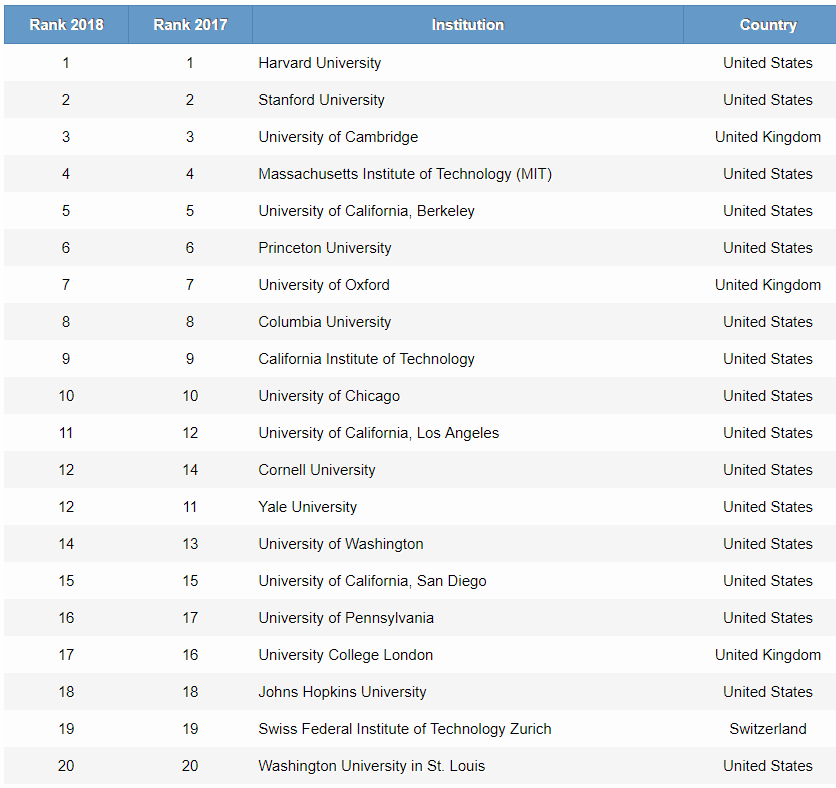The height and width of the screenshot is (788, 836).
Task: Click the Country column header
Action: [767, 25]
